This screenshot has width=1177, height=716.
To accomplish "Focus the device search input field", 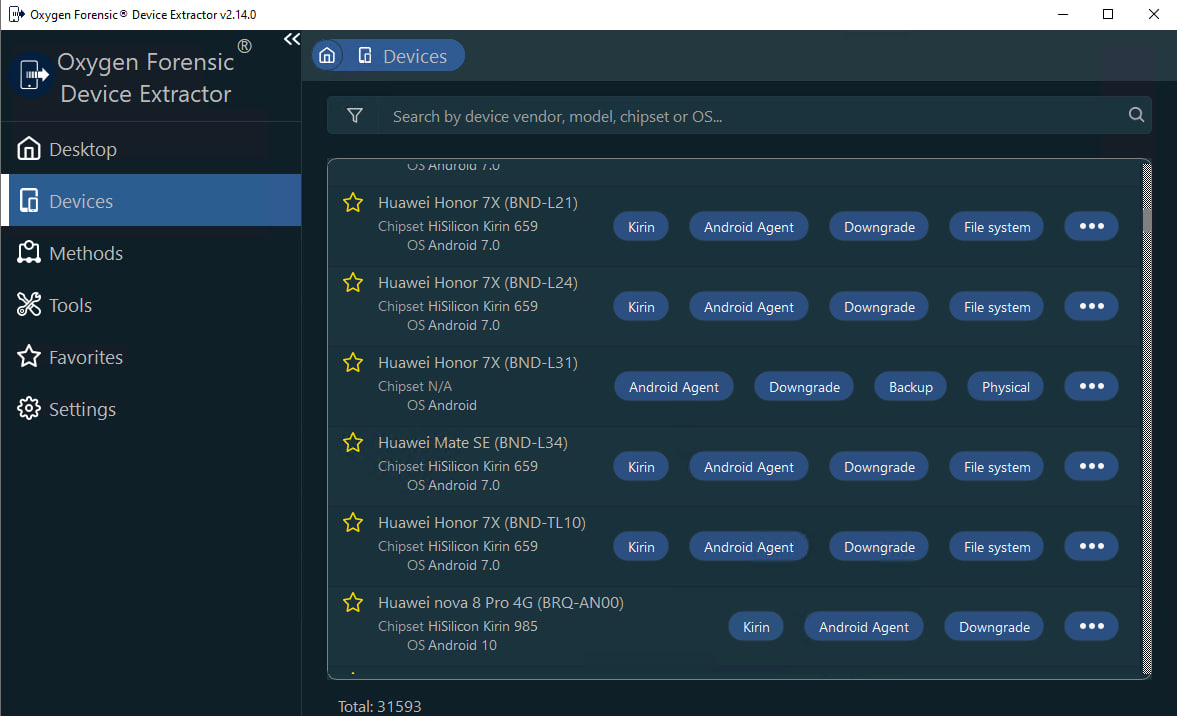I will tap(750, 116).
